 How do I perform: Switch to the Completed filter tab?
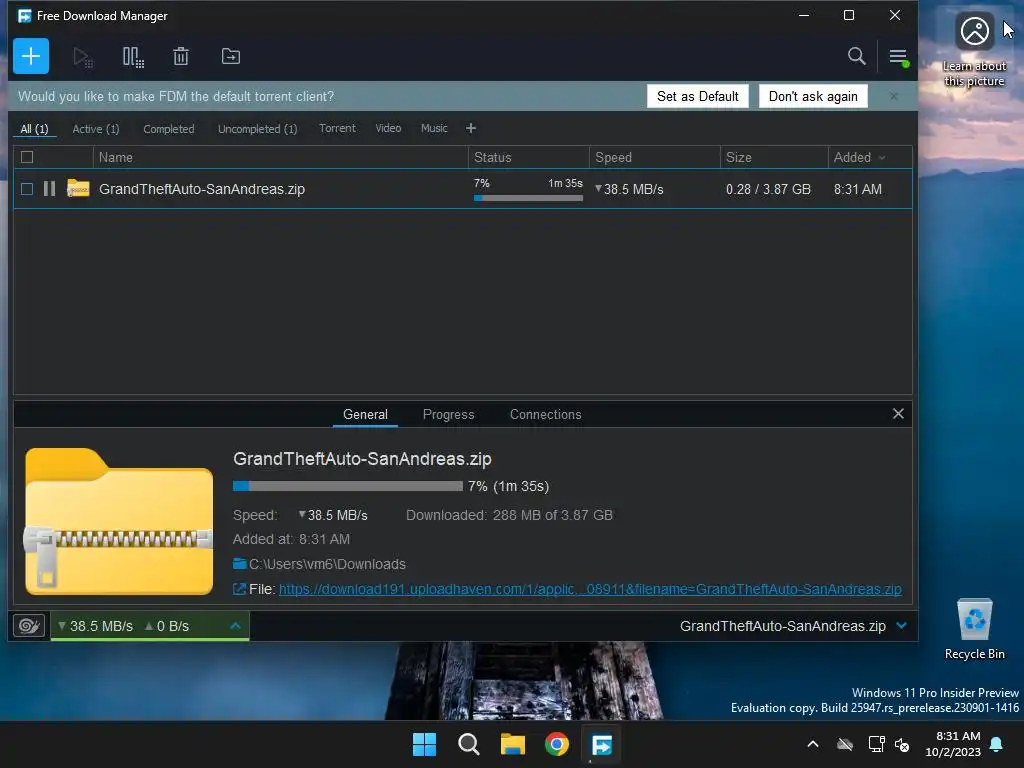(x=168, y=129)
